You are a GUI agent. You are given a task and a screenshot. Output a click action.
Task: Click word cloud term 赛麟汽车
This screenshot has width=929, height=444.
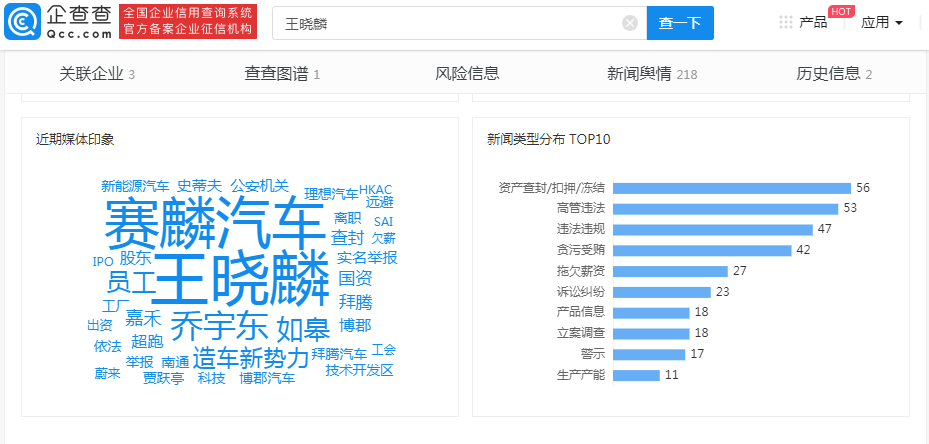[x=214, y=223]
